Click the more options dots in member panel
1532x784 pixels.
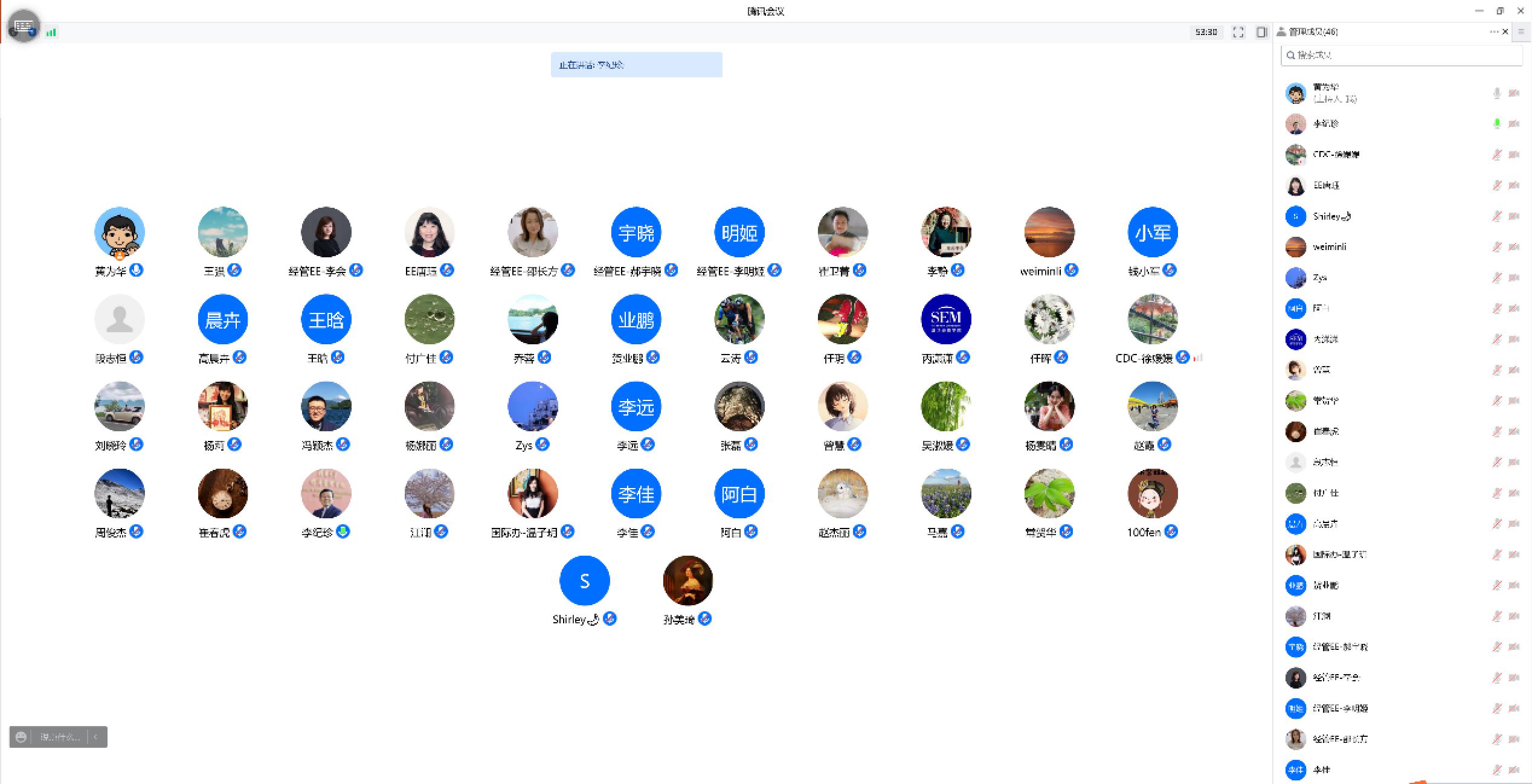pyautogui.click(x=1493, y=31)
